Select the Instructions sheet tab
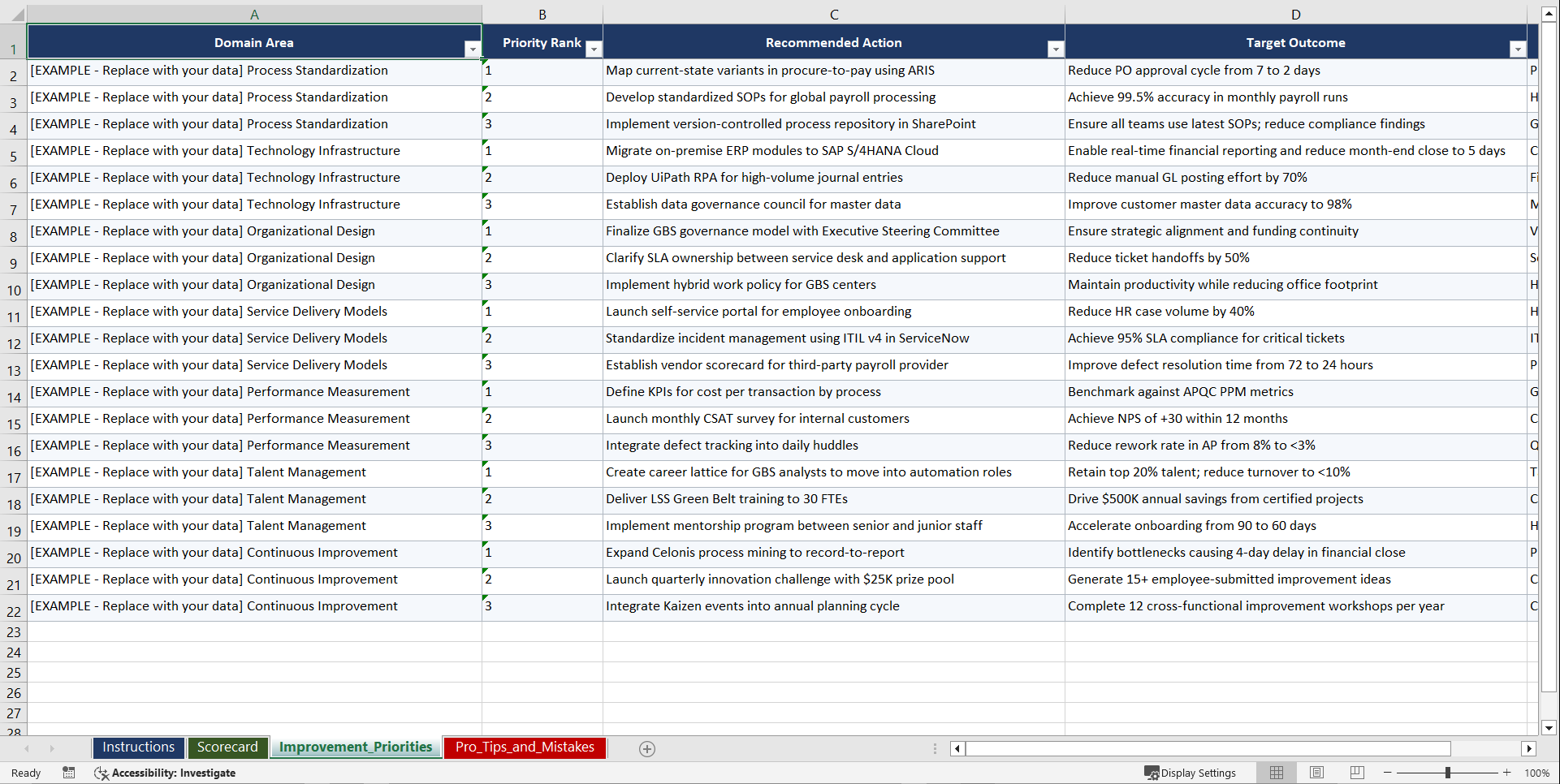This screenshot has width=1560, height=784. point(138,747)
